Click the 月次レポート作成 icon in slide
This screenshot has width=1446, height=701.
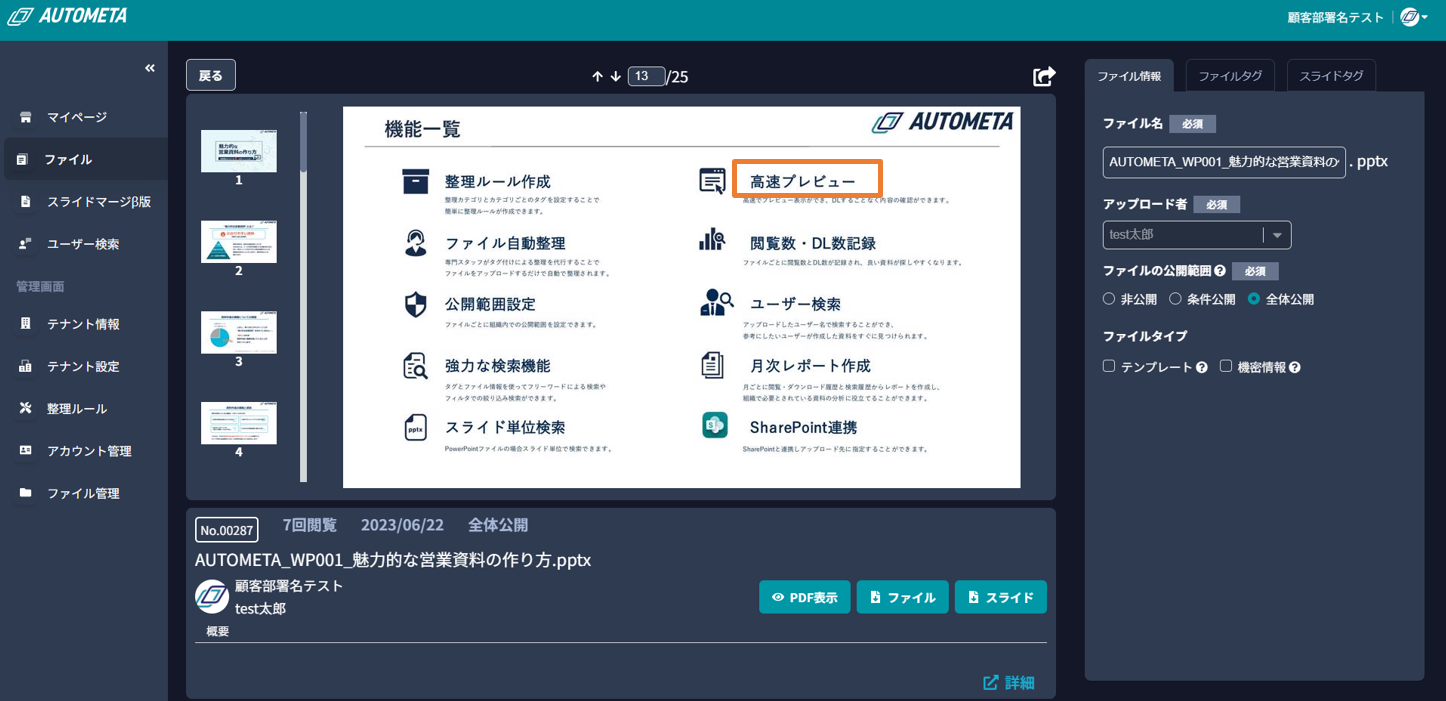tap(713, 365)
